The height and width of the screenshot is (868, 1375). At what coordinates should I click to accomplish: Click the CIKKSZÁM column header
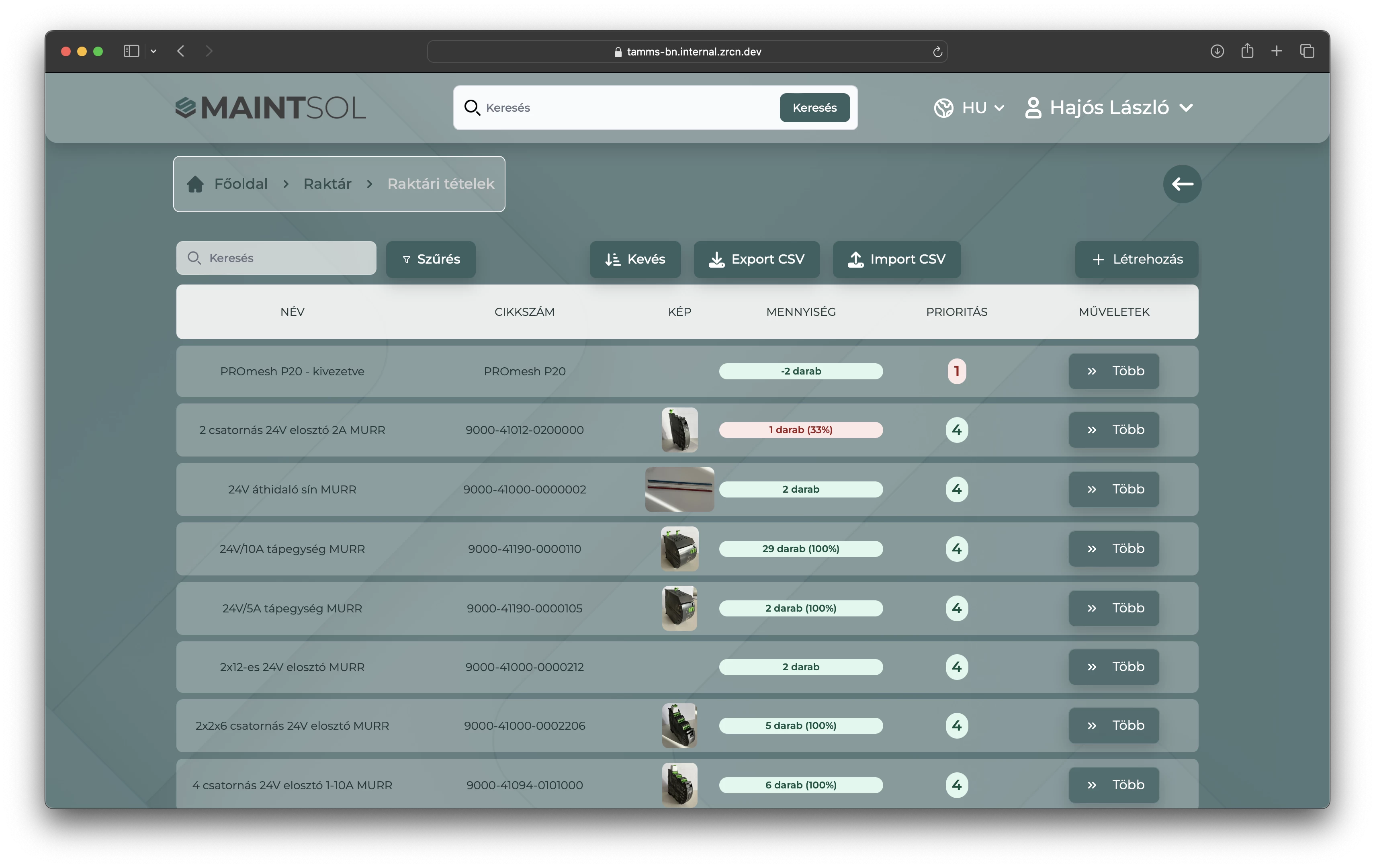[524, 312]
